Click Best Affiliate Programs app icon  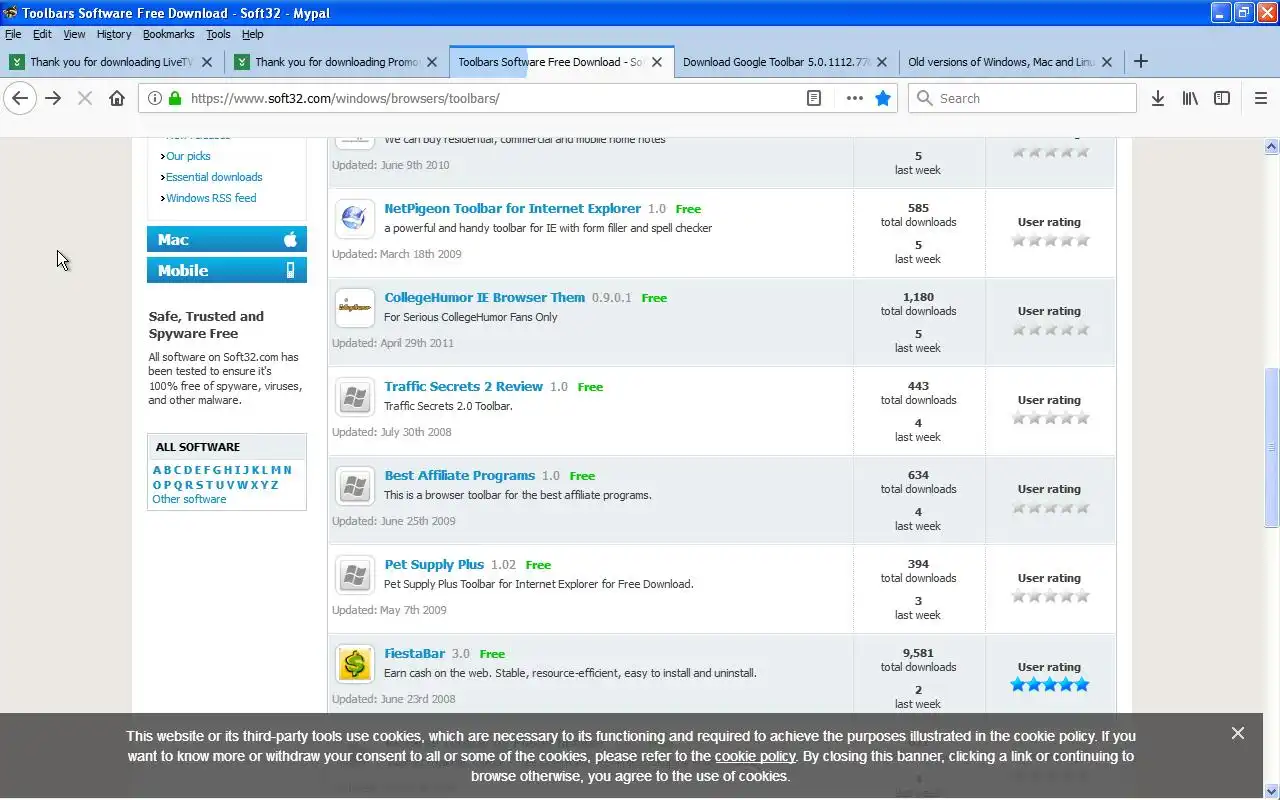[x=354, y=486]
